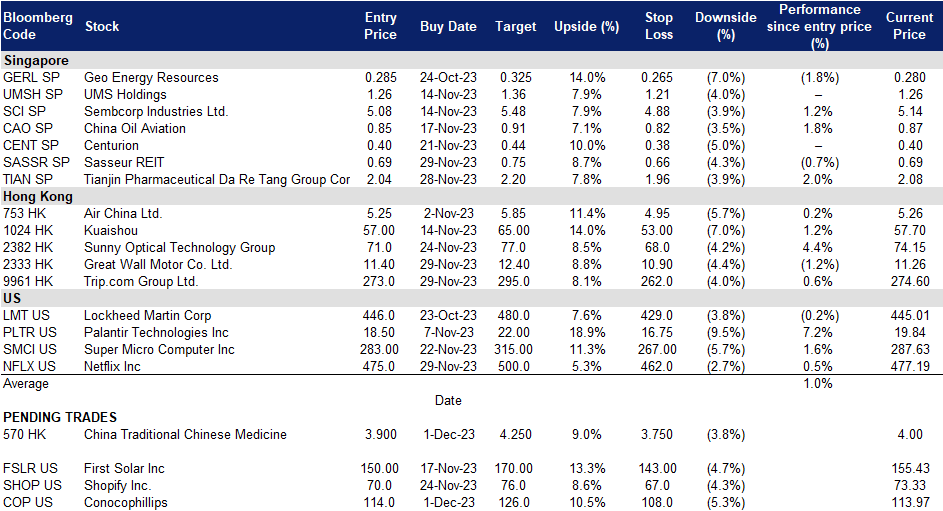This screenshot has width=943, height=511.
Task: Click the 'SASSR SP' code cell
Action: tap(36, 162)
